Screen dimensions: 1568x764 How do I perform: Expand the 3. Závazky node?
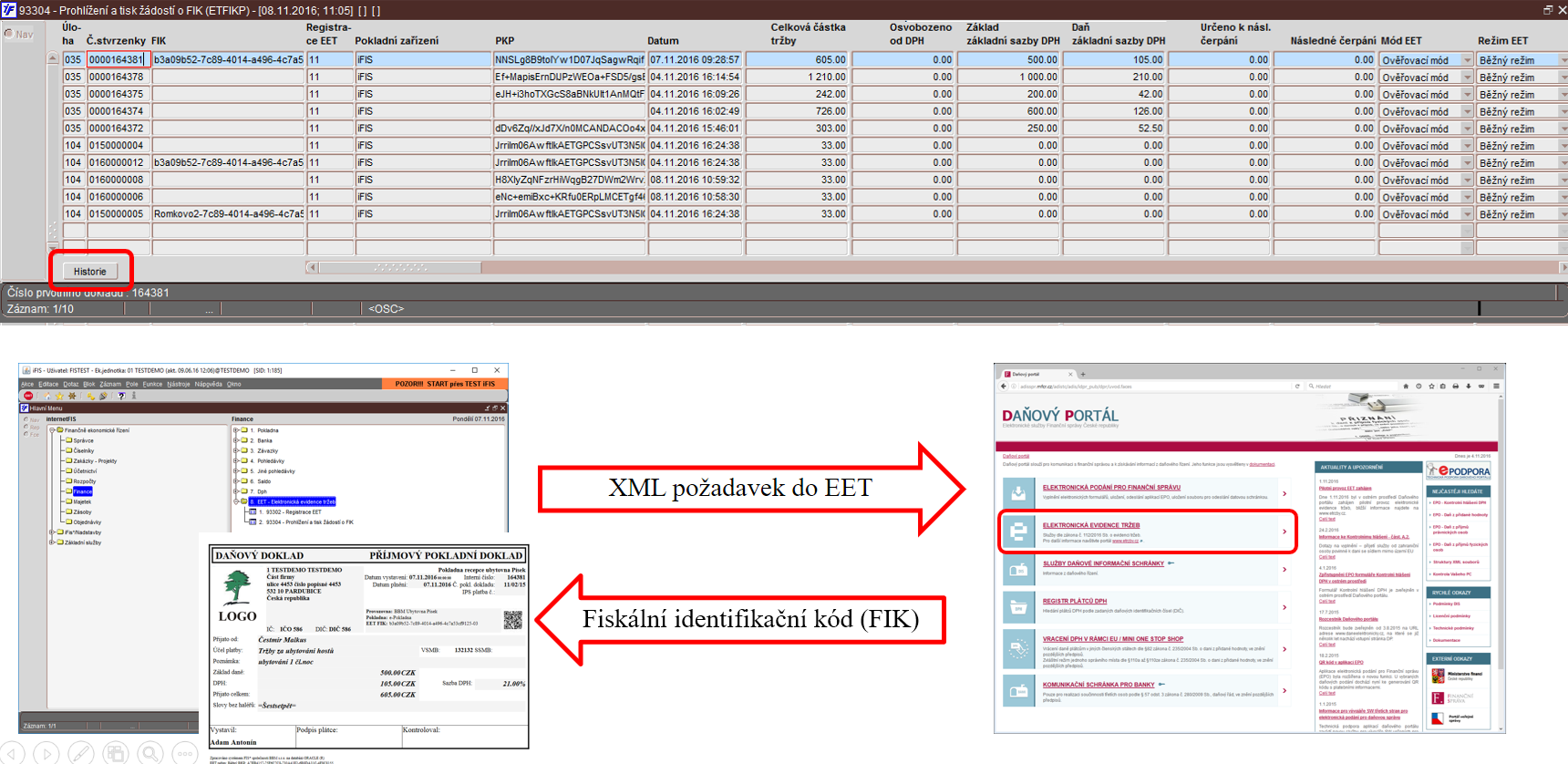(235, 450)
